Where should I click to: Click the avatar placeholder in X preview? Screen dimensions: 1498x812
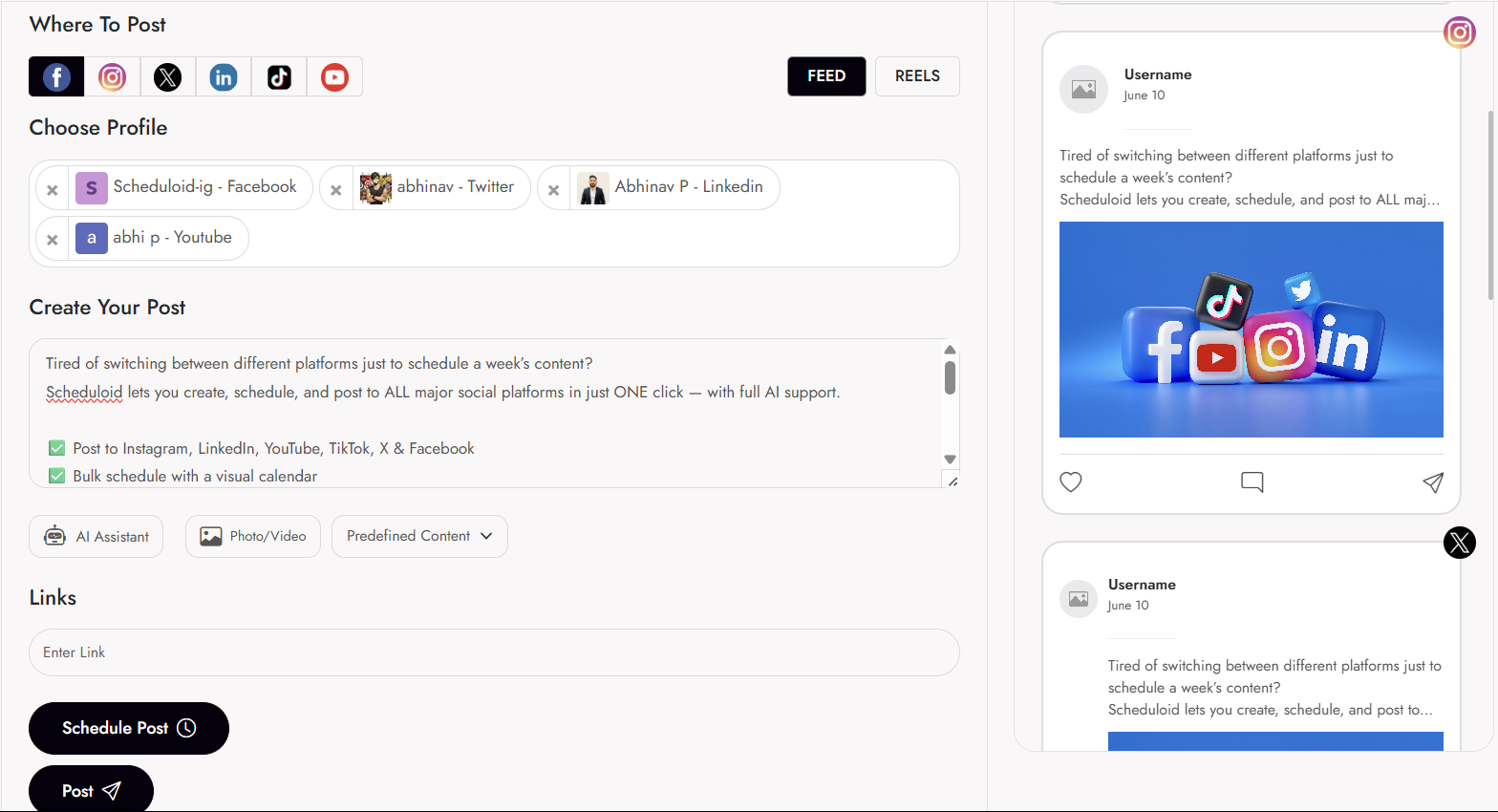pyautogui.click(x=1079, y=599)
